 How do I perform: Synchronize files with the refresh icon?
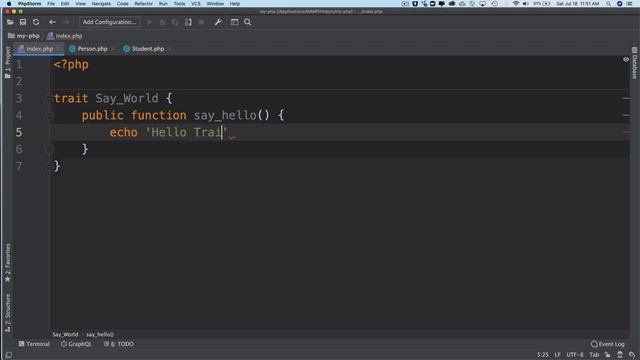(36, 22)
